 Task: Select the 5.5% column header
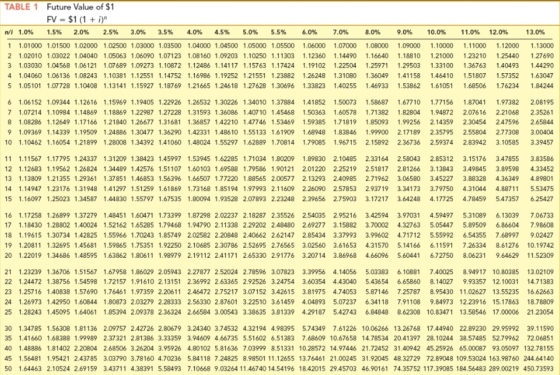click(x=278, y=32)
